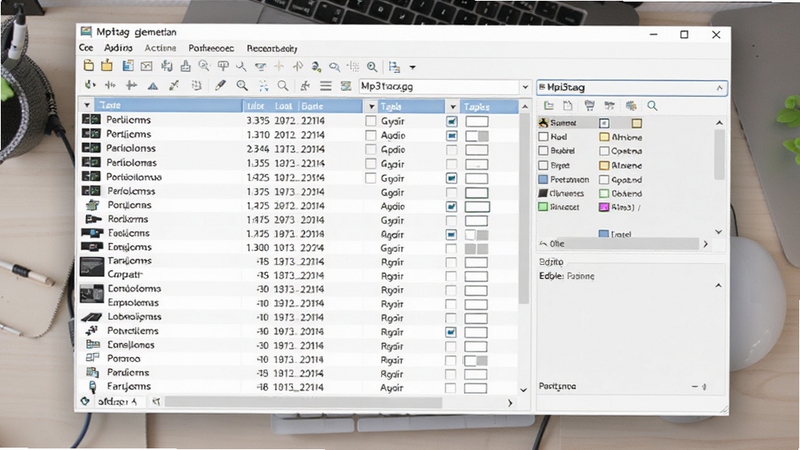800x450 pixels.
Task: Open the Receorbaeky menu
Action: [x=272, y=48]
